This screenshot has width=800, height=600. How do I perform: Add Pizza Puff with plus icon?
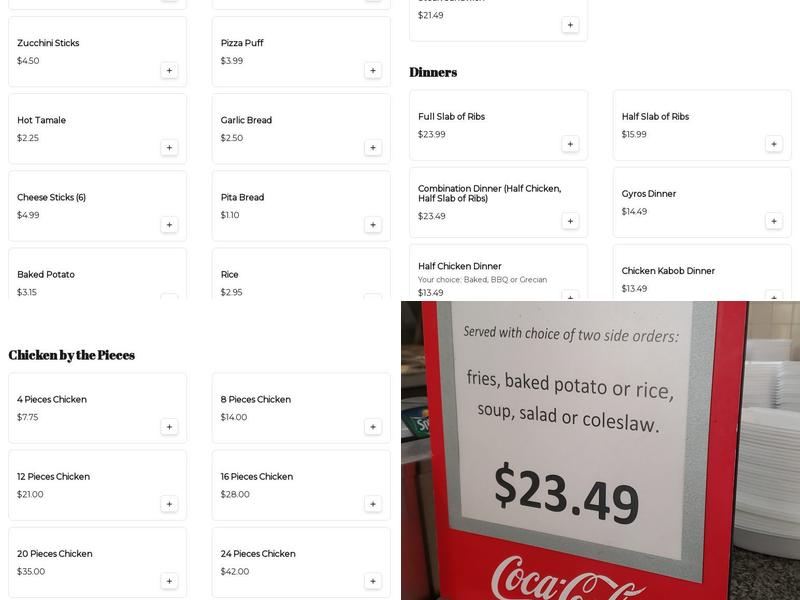[373, 71]
